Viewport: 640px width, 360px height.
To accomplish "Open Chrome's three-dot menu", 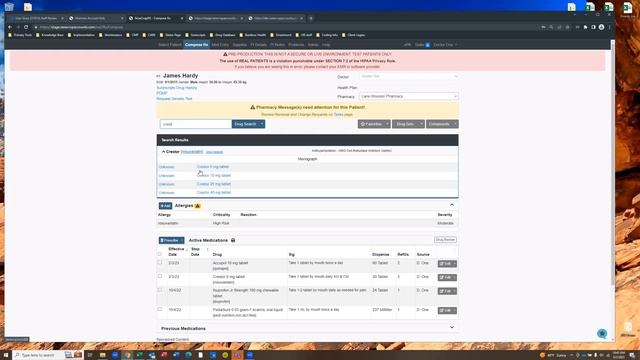I will coord(609,27).
